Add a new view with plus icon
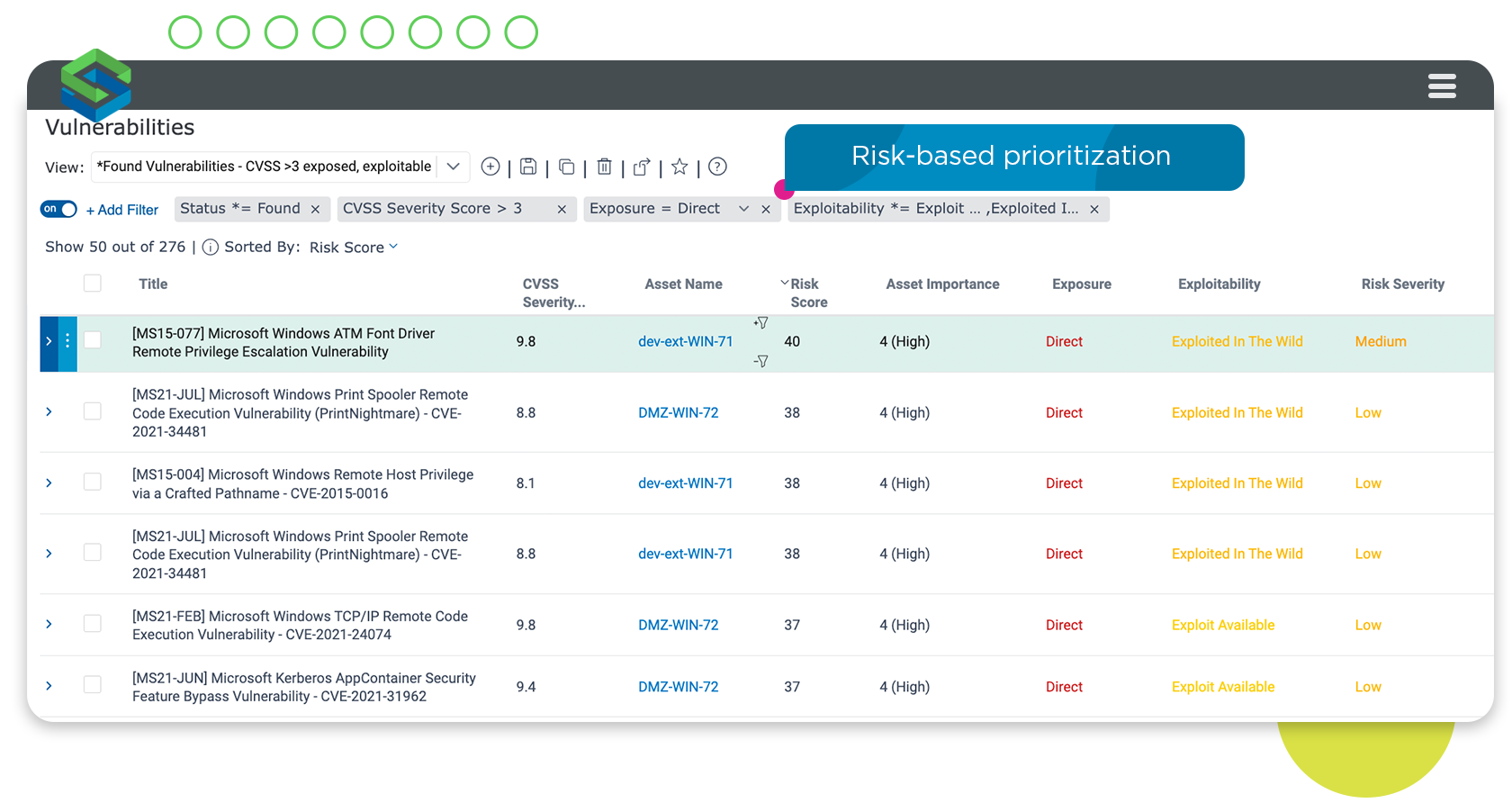 coord(490,167)
